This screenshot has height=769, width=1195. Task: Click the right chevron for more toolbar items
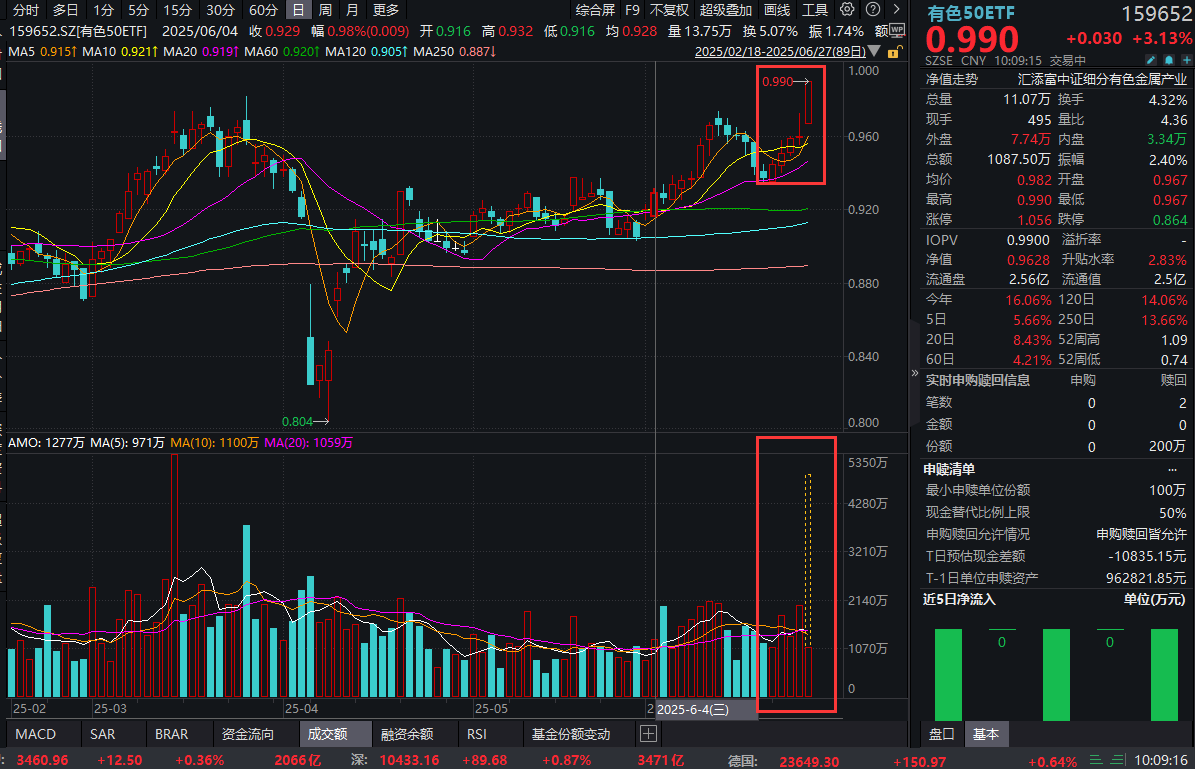pos(898,9)
